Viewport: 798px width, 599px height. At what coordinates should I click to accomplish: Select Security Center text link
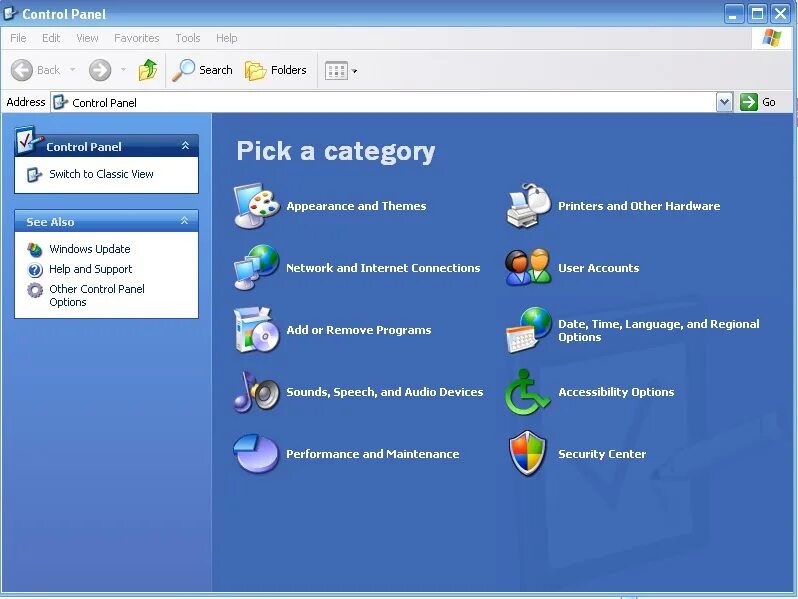[602, 454]
